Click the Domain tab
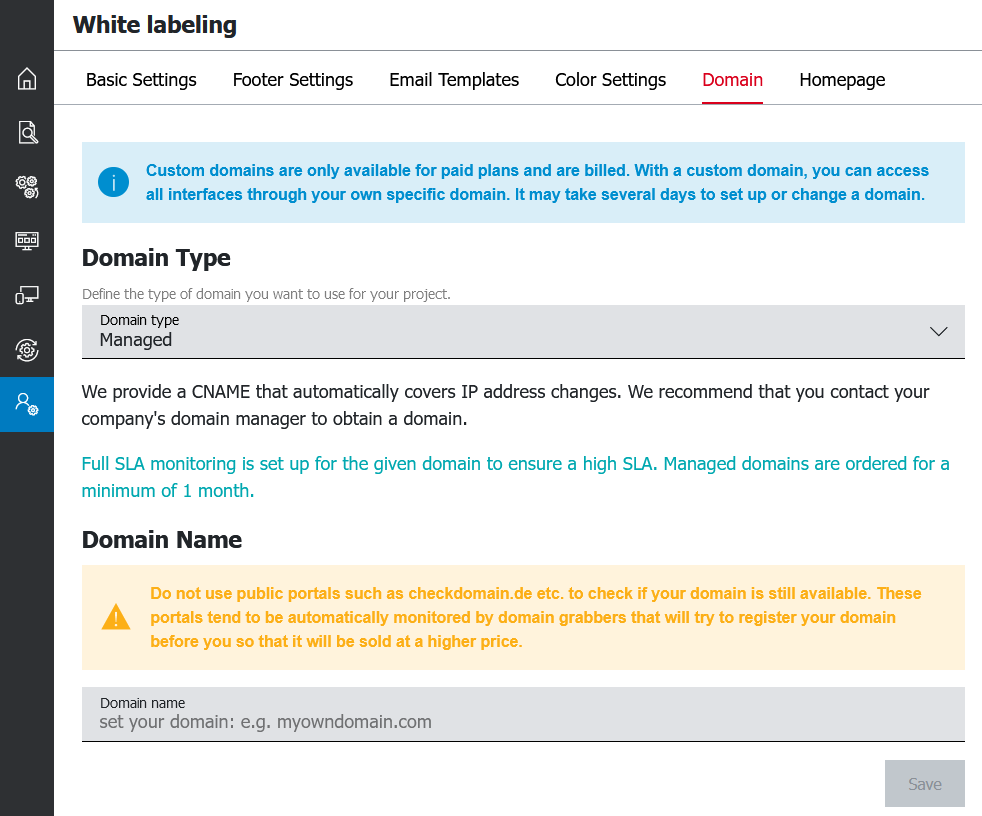The width and height of the screenshot is (982, 816). [x=732, y=80]
